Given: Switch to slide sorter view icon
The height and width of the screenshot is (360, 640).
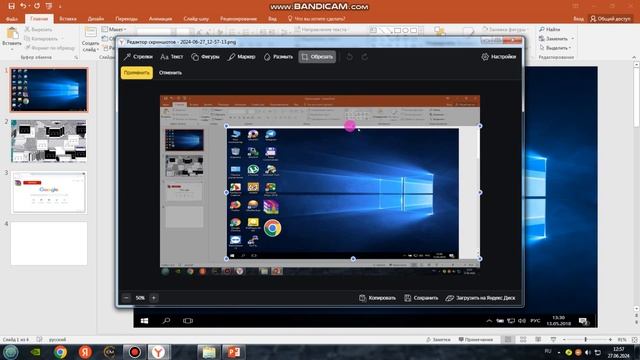Looking at the screenshot, I should (523, 340).
